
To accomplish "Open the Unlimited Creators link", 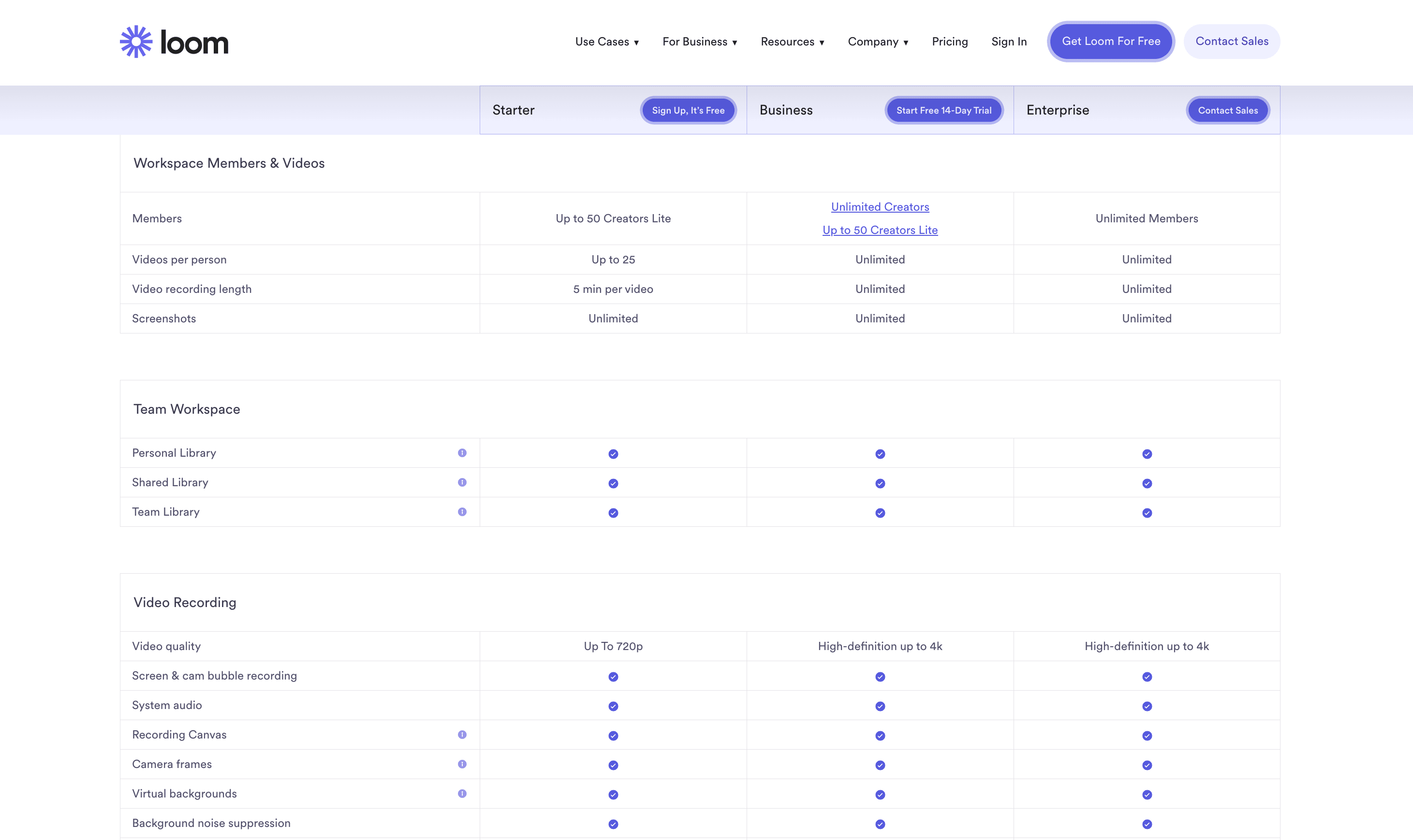I will click(x=879, y=206).
